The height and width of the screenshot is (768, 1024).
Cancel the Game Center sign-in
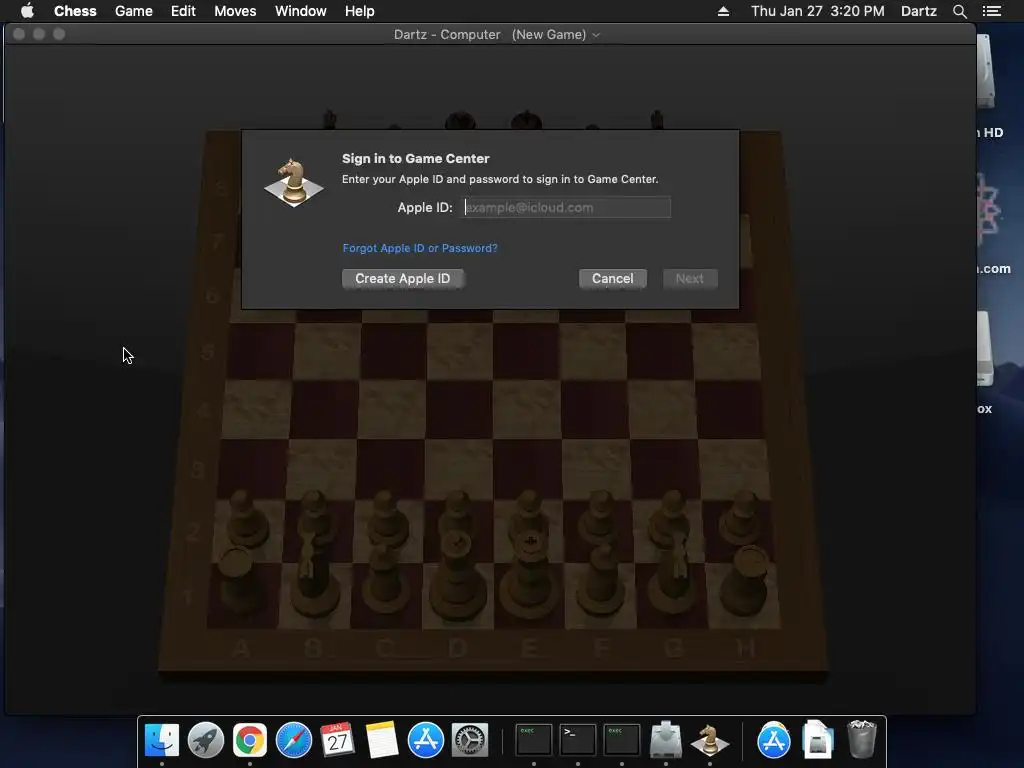613,279
